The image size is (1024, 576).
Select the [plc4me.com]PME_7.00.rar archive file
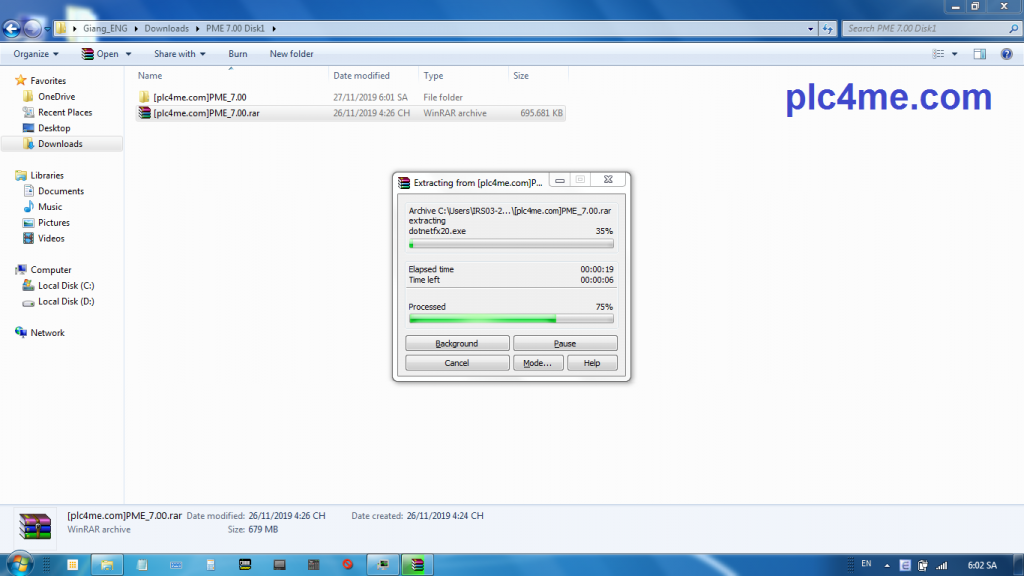(x=198, y=113)
